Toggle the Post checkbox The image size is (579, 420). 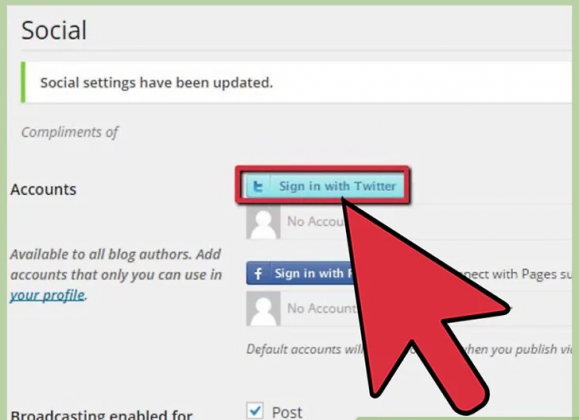pos(255,410)
